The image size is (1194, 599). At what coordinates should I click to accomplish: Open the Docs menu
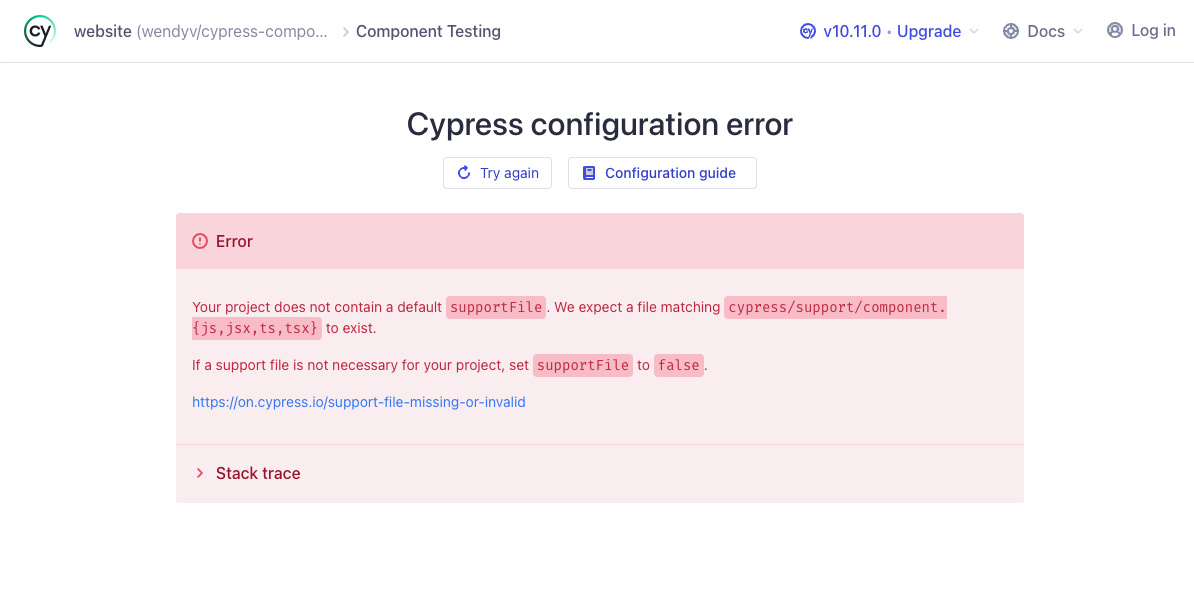tap(1042, 31)
